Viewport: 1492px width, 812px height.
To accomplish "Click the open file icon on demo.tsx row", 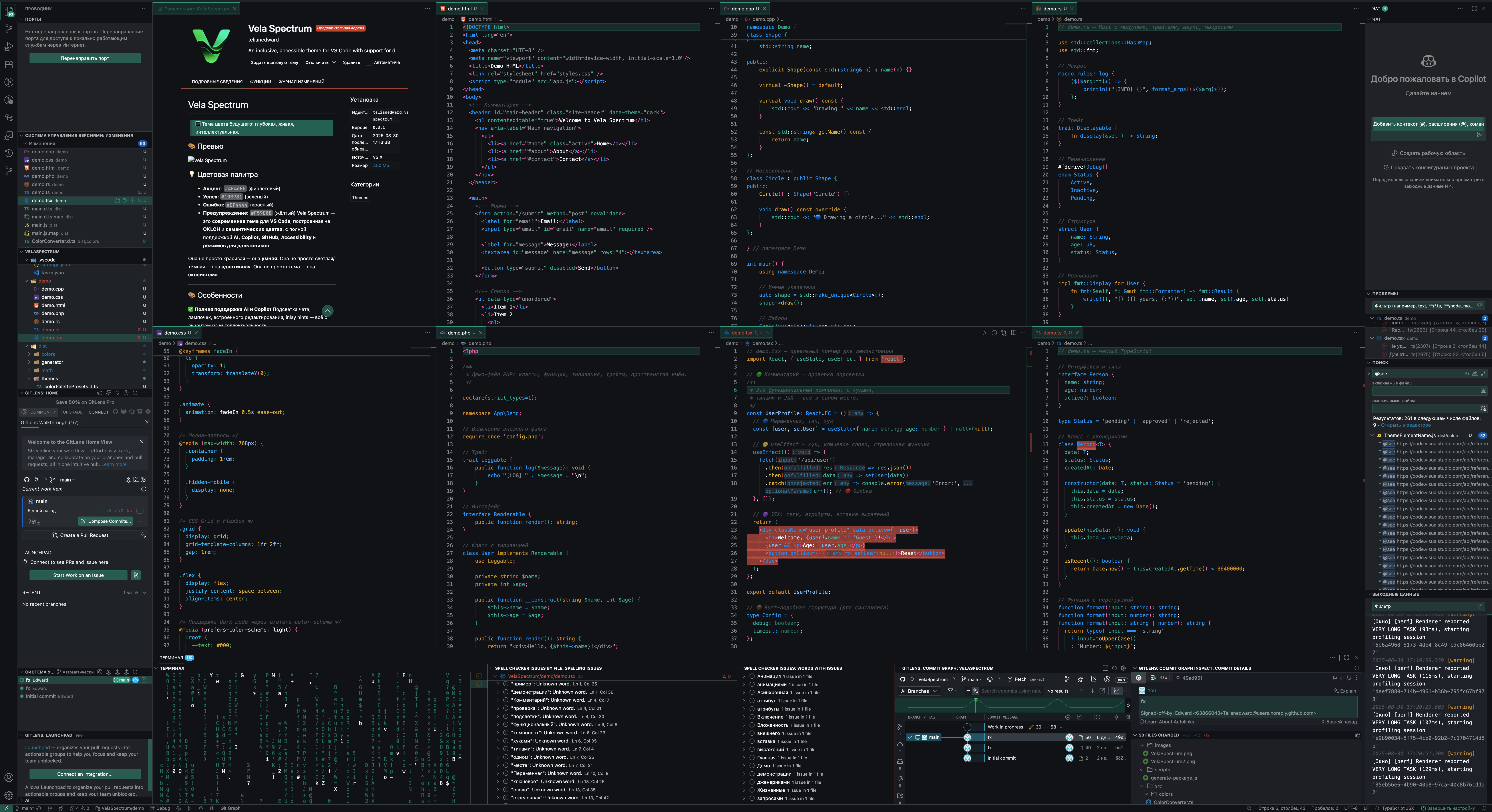I will (x=117, y=200).
